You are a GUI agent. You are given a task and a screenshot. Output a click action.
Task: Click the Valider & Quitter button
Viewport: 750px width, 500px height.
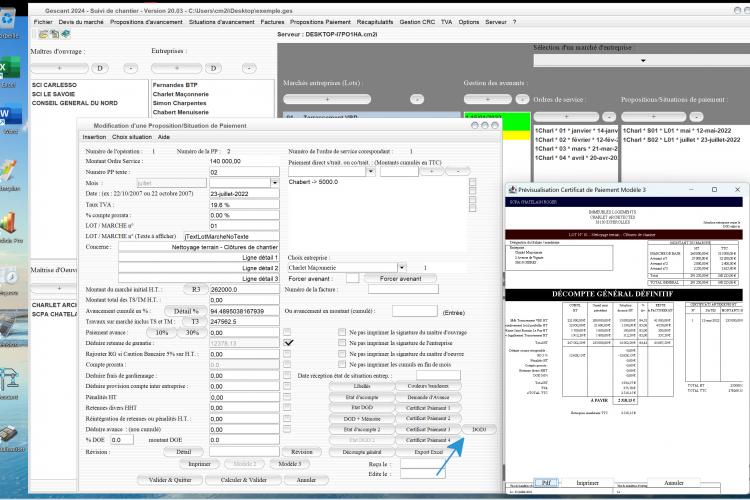click(x=170, y=479)
